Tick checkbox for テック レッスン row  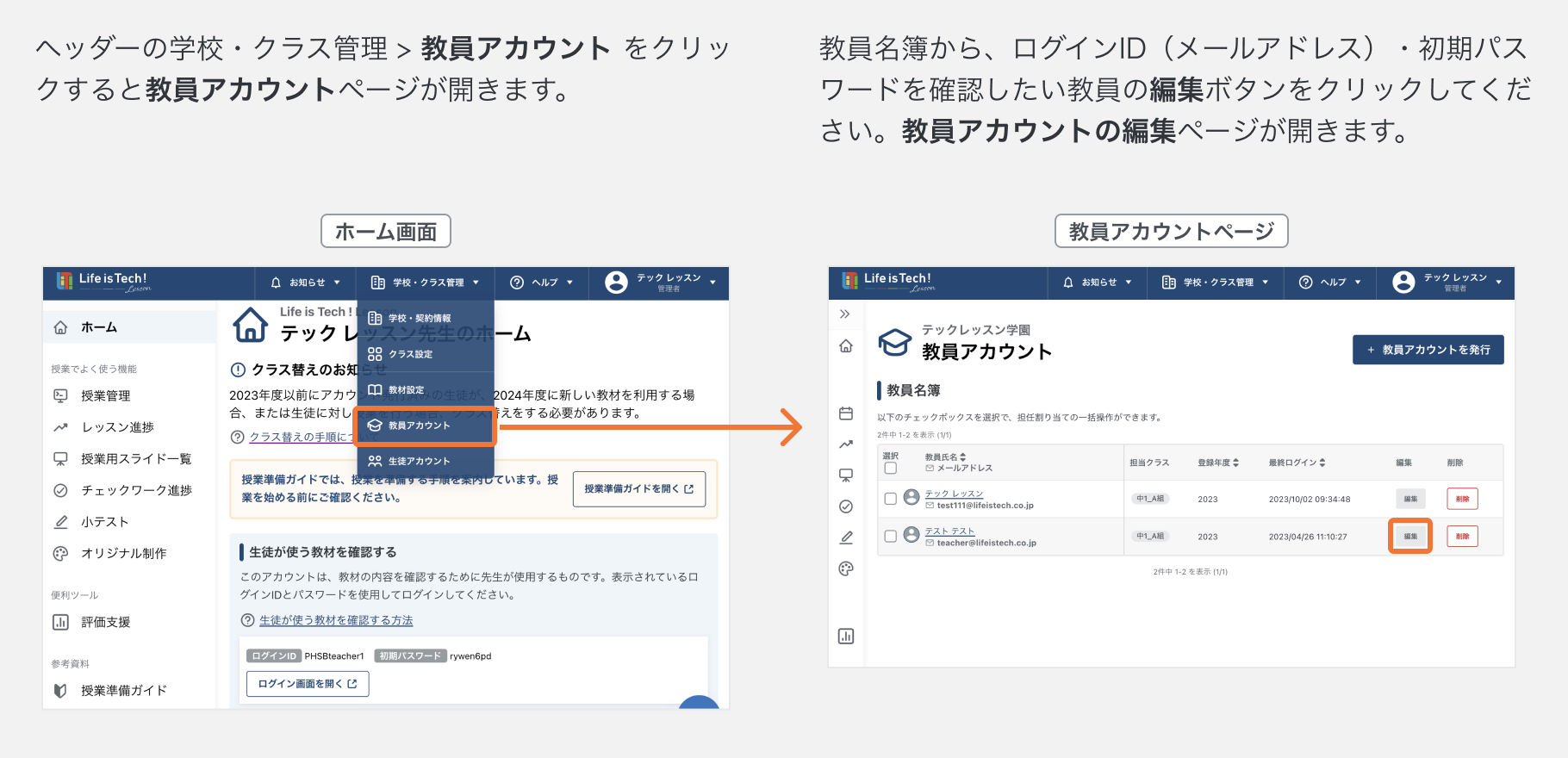click(891, 499)
